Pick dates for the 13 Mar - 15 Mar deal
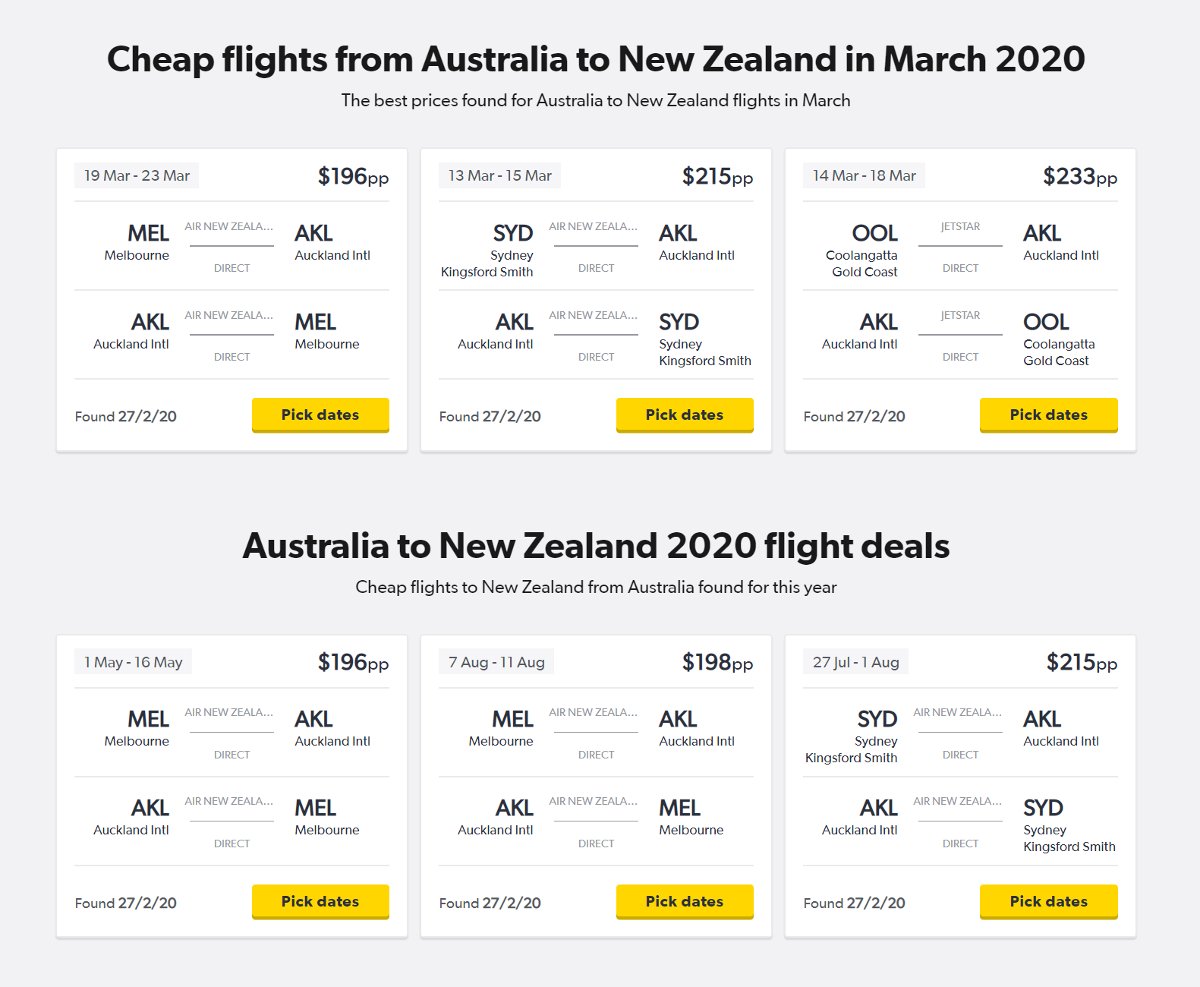Screen dimensions: 1200x987 tap(684, 415)
